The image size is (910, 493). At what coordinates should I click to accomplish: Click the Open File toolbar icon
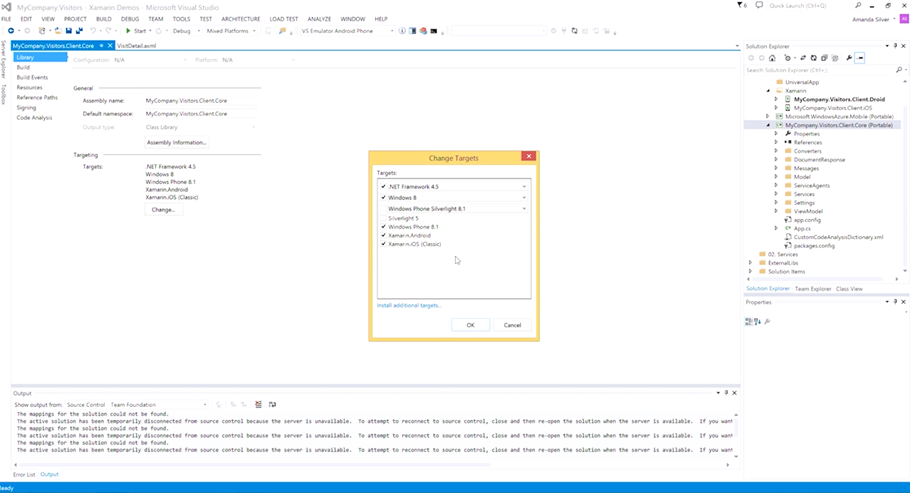pyautogui.click(x=57, y=31)
